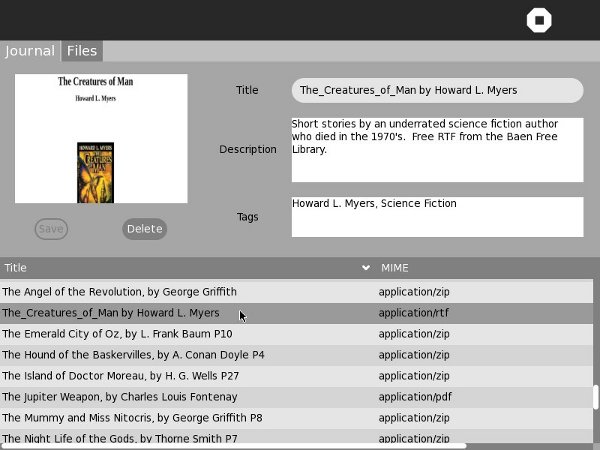Viewport: 600px width, 450px height.
Task: Click inside the Description text box
Action: pos(437,150)
